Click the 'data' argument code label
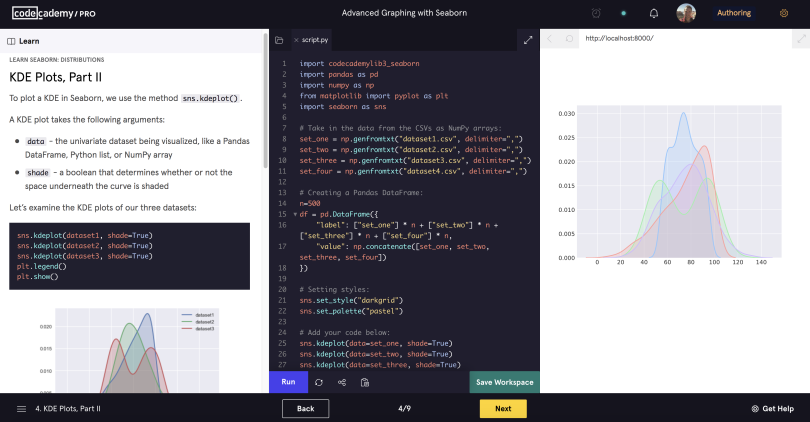The width and height of the screenshot is (810, 422). click(36, 141)
